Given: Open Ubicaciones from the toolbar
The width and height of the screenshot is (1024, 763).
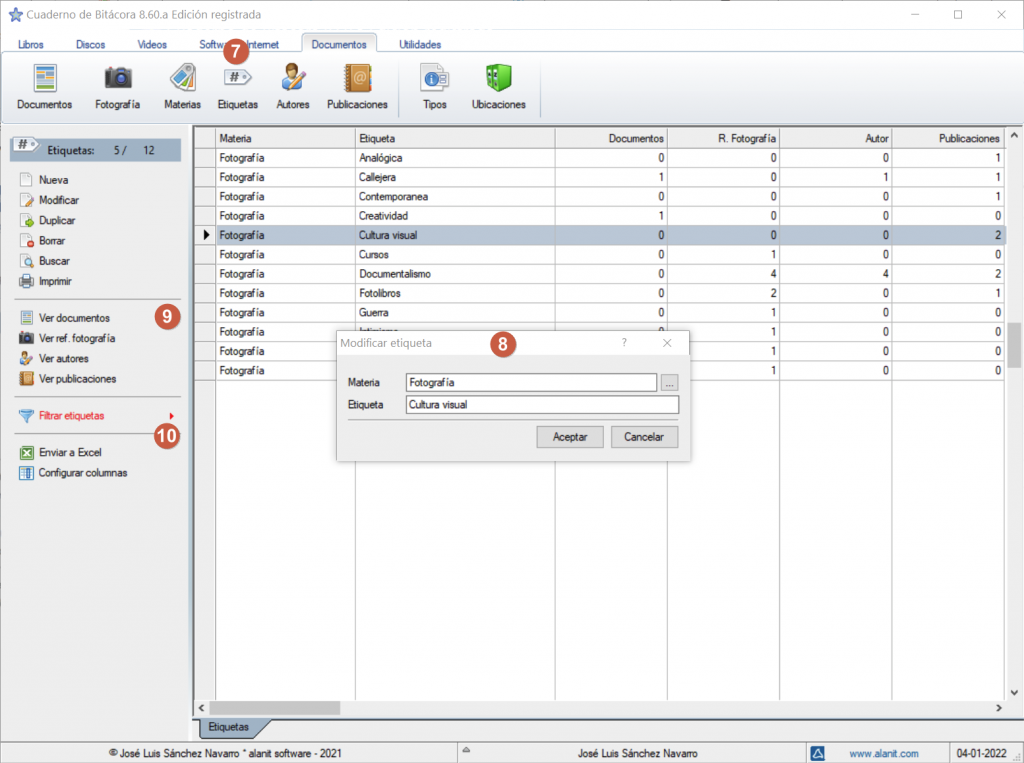Looking at the screenshot, I should 498,85.
